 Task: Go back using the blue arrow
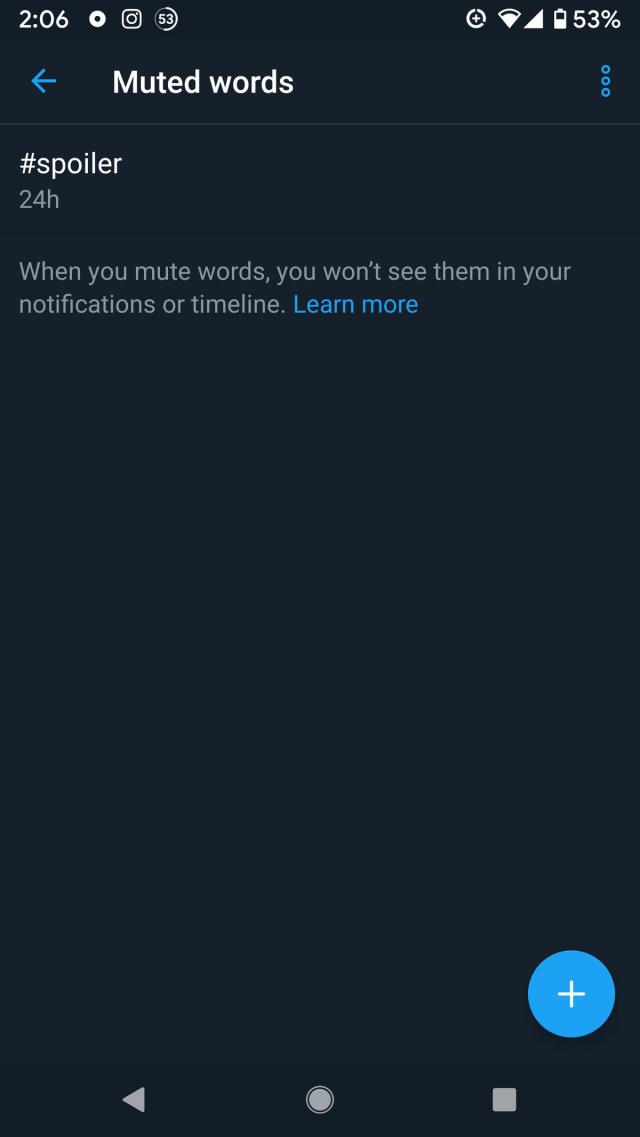pos(43,81)
